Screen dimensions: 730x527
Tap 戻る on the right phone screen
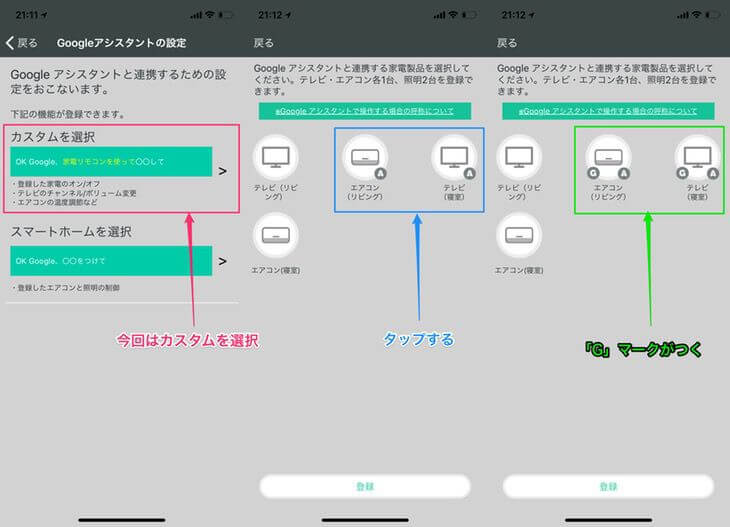(x=507, y=43)
